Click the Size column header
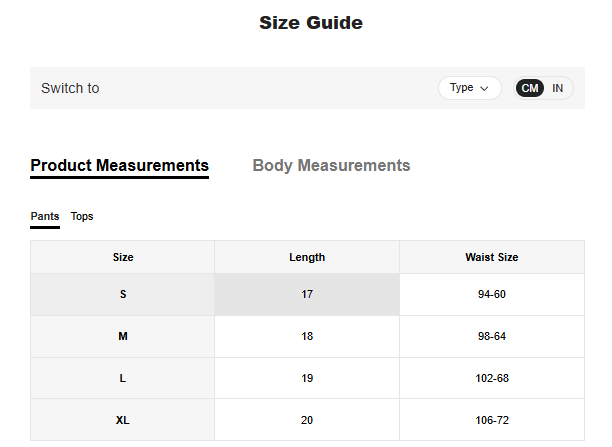The width and height of the screenshot is (612, 447). (x=123, y=257)
